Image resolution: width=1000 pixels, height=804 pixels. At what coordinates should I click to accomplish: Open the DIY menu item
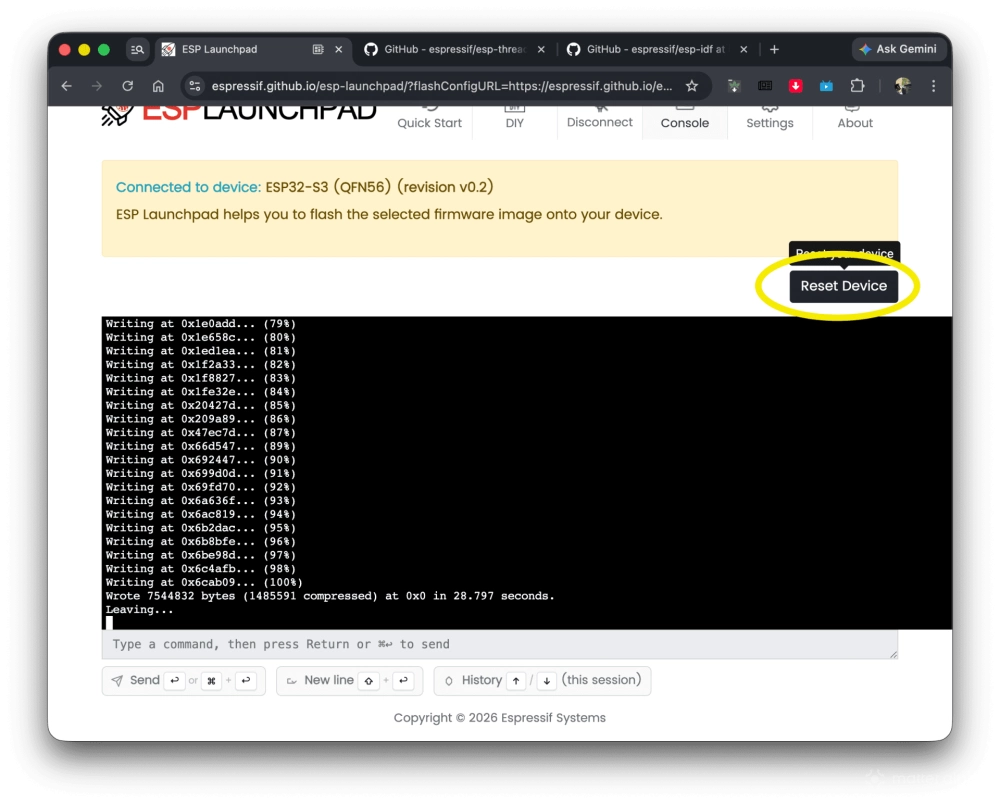point(515,122)
